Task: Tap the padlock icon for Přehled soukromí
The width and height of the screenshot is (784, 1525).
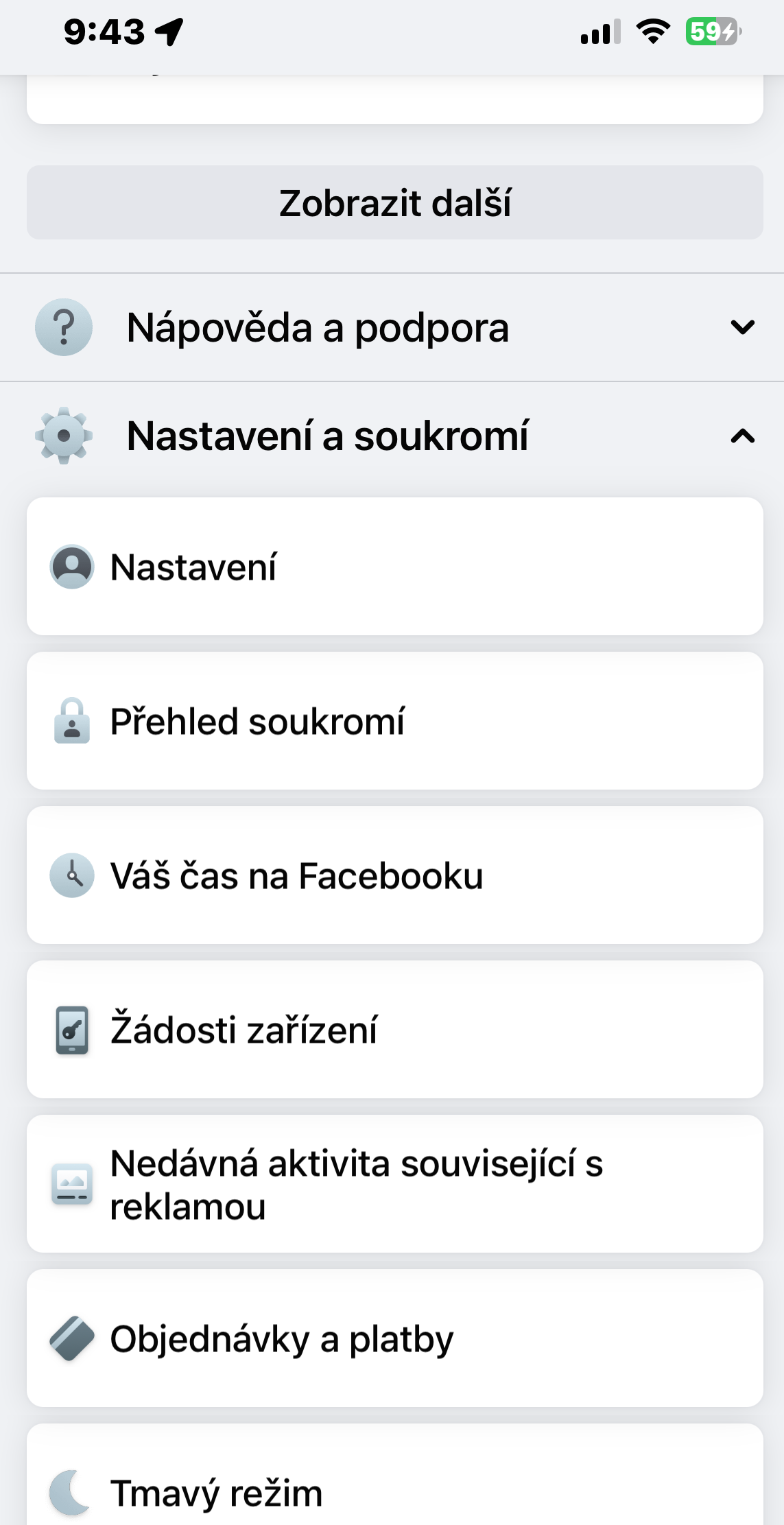Action: pos(72,721)
